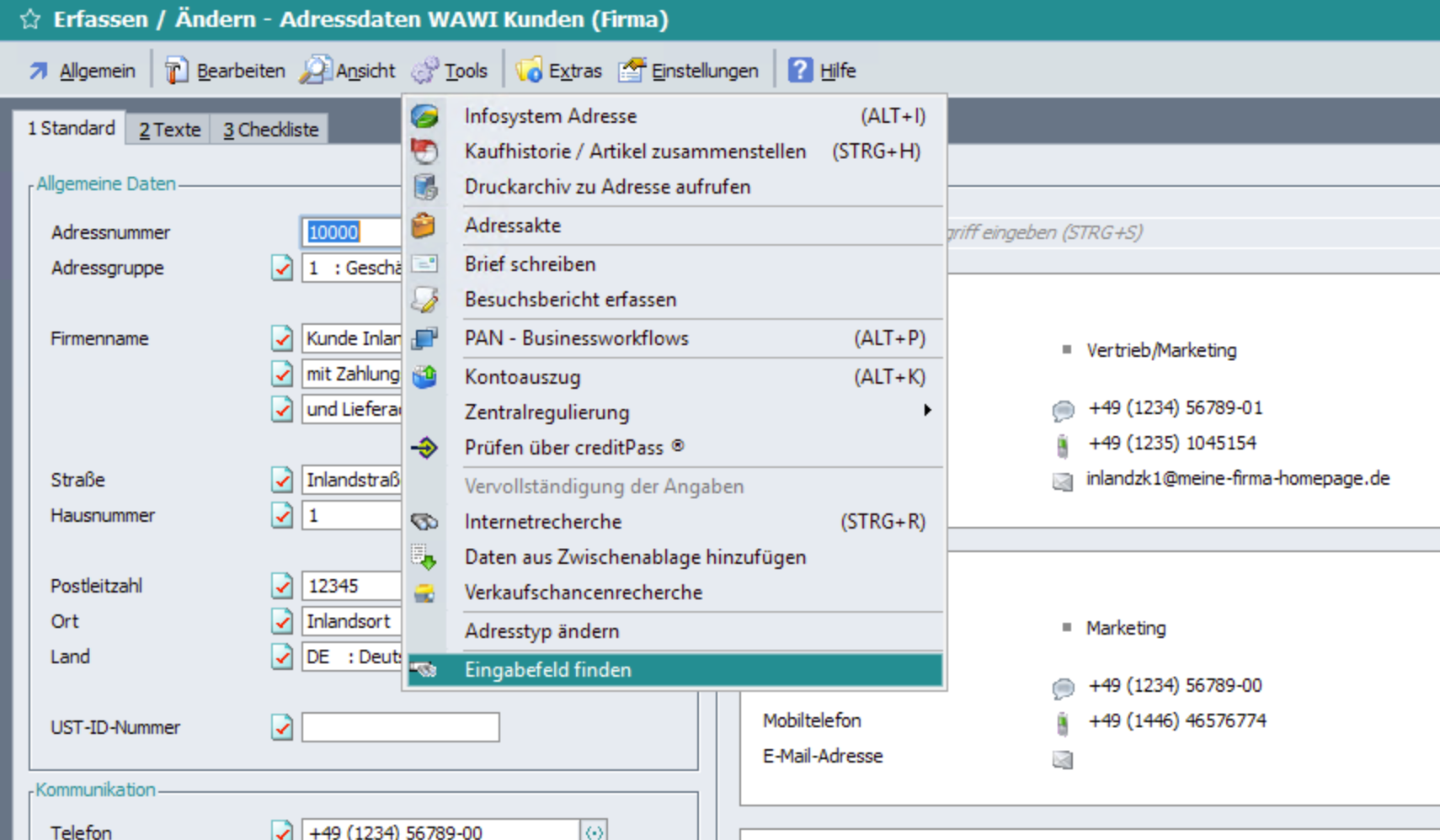Click the Kontoauszug icon in menu
1440x840 pixels.
point(424,377)
